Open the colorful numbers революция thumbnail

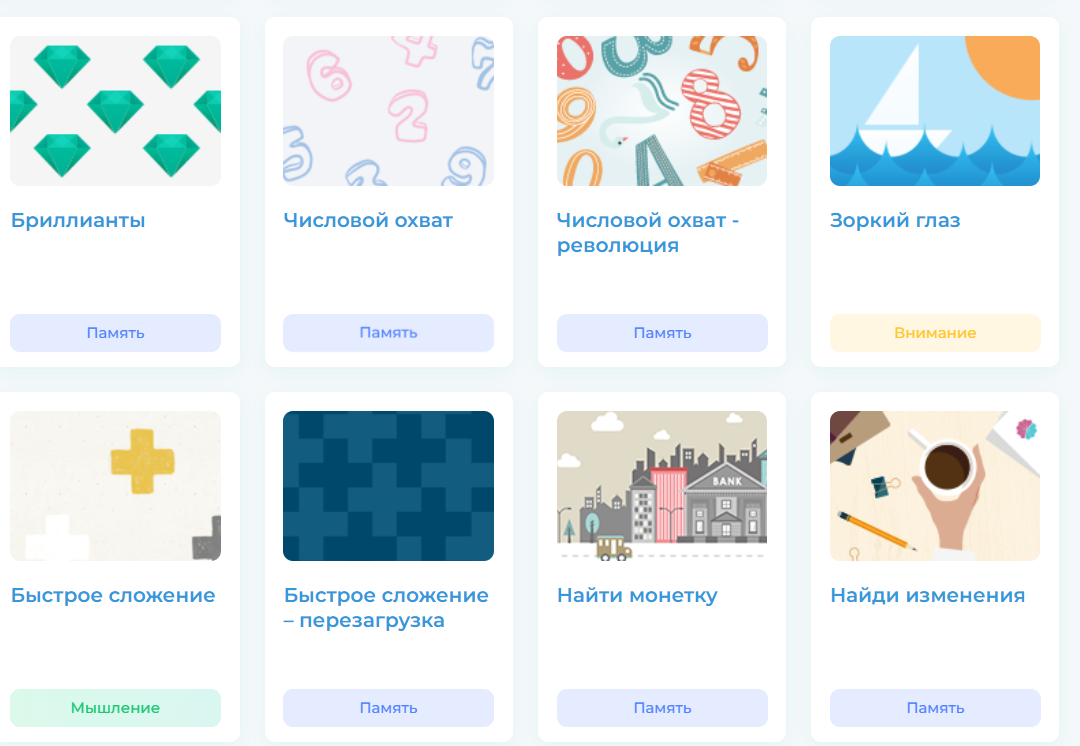(662, 111)
